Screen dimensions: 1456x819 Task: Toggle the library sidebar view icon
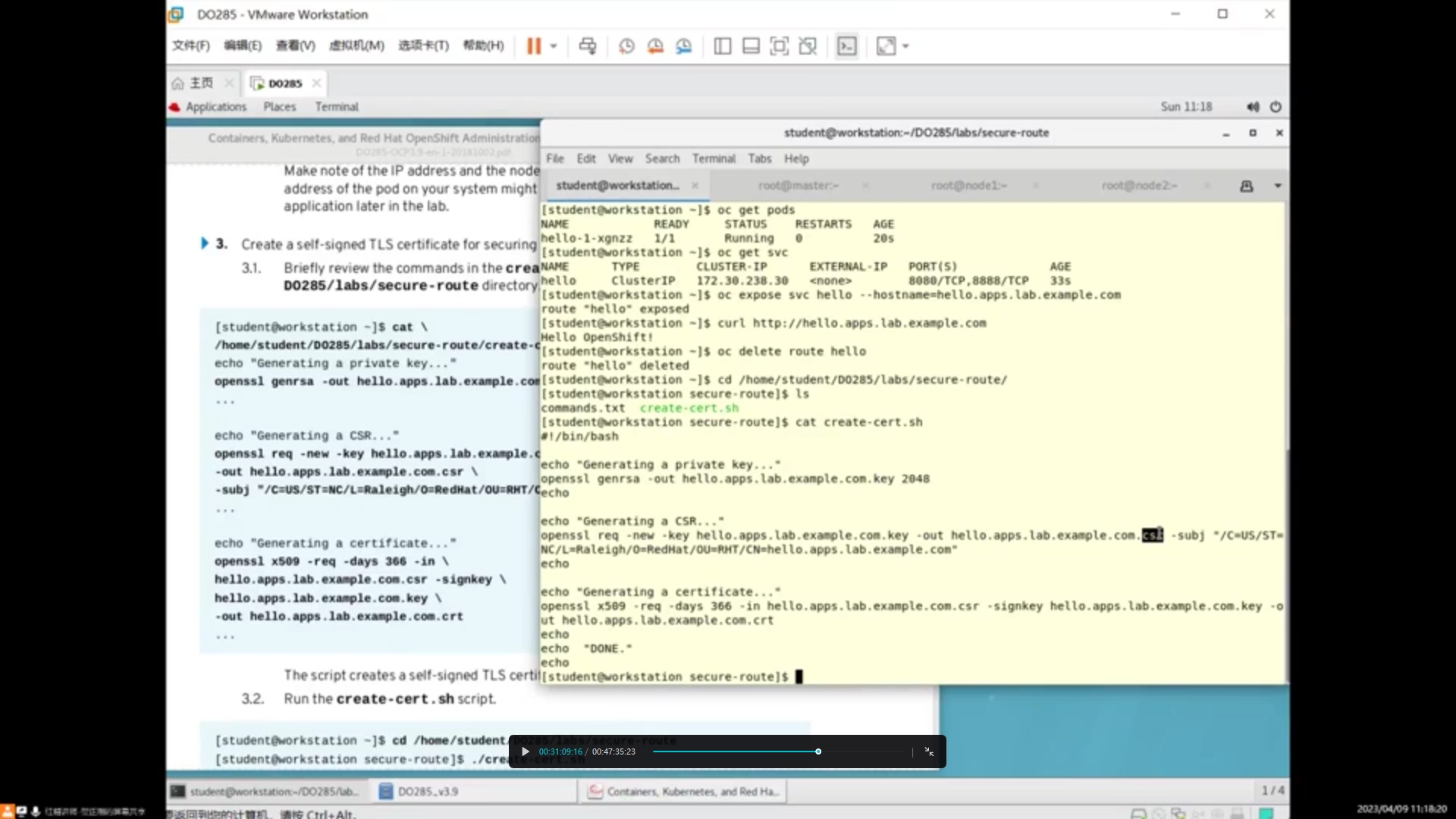tap(723, 46)
